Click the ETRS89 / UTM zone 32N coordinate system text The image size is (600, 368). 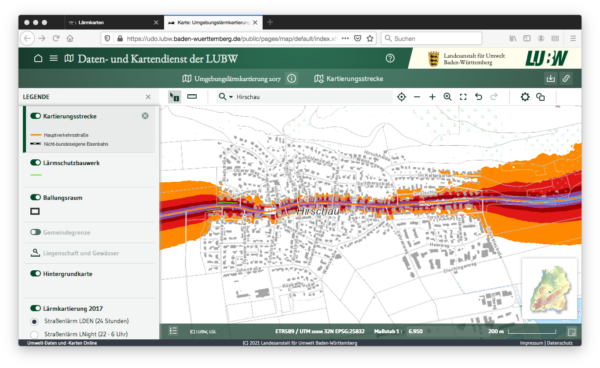[x=320, y=331]
